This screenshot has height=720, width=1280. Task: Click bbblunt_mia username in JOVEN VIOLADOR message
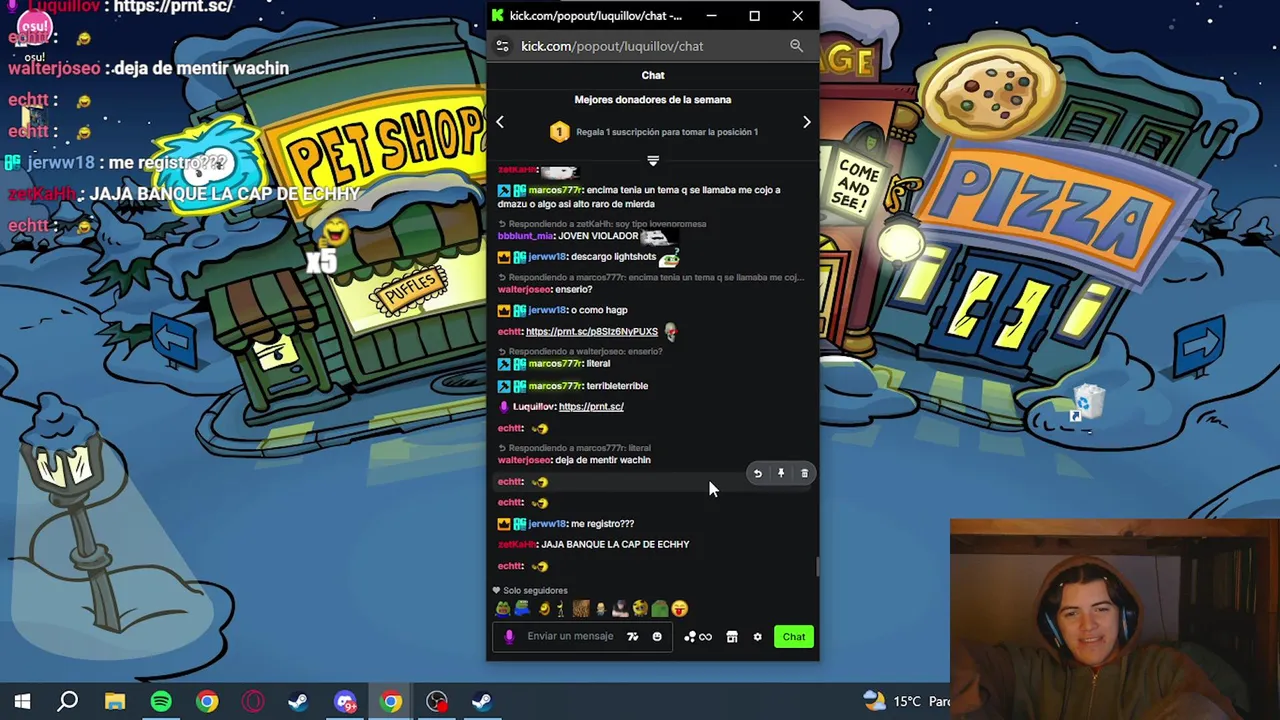(x=525, y=236)
